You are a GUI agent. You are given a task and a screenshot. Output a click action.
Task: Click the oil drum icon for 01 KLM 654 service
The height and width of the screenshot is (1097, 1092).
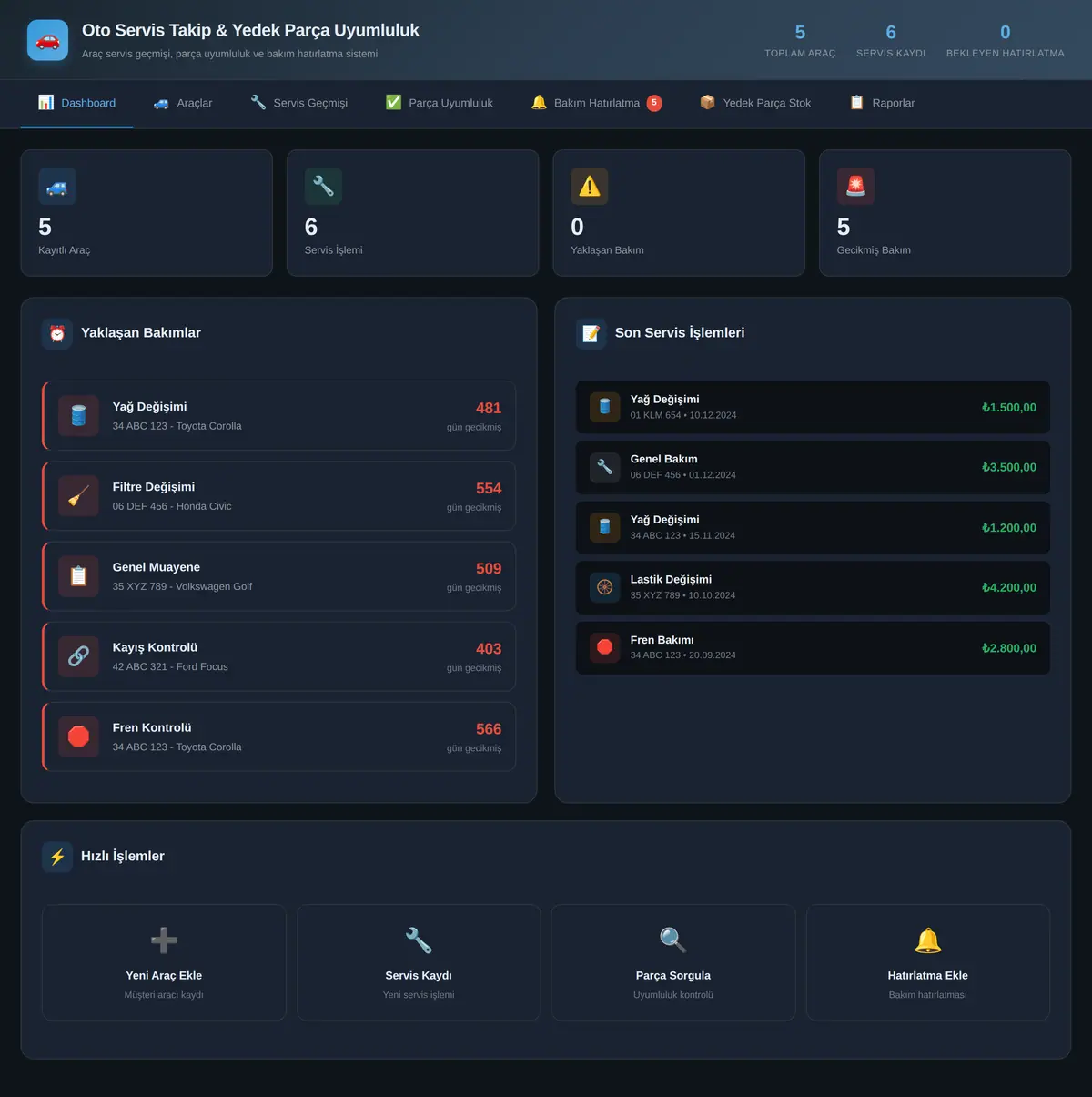(x=605, y=407)
